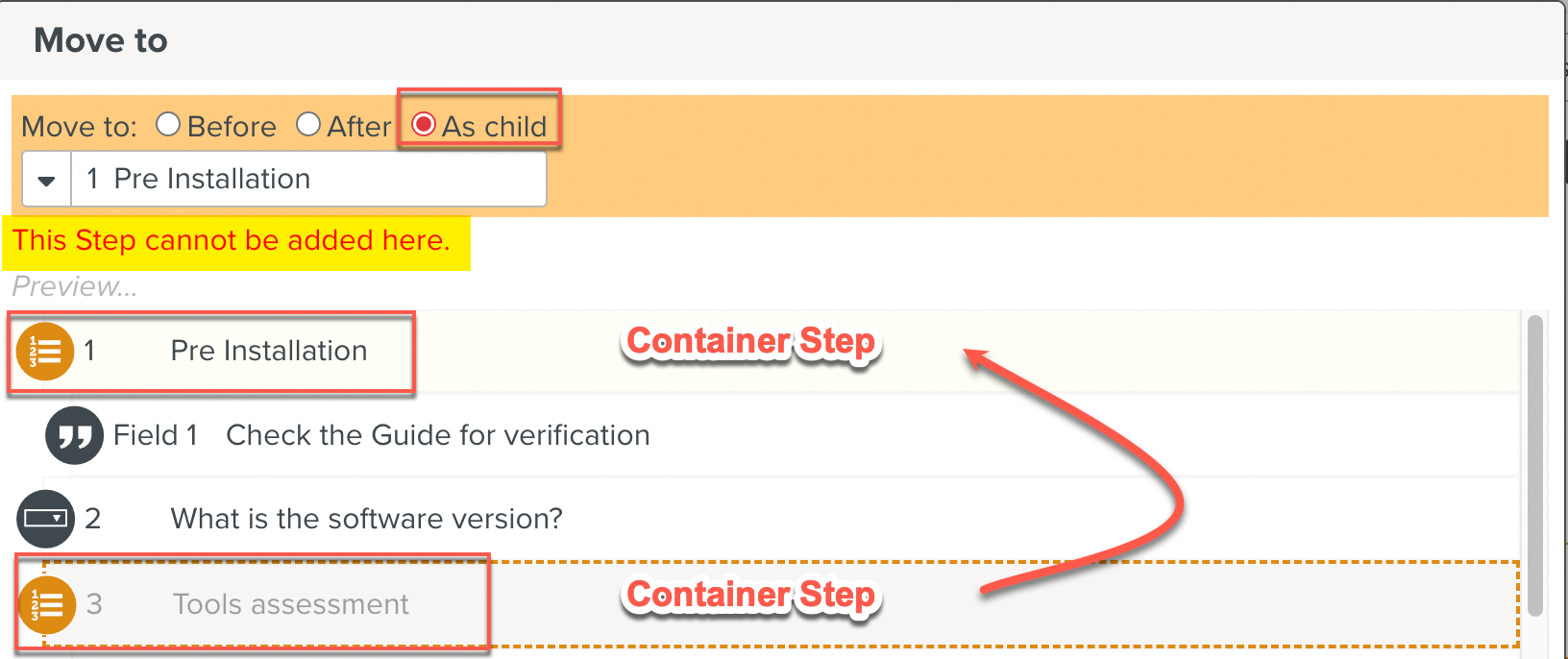Click the Move to dialog title
The width and height of the screenshot is (1568, 659).
[100, 40]
